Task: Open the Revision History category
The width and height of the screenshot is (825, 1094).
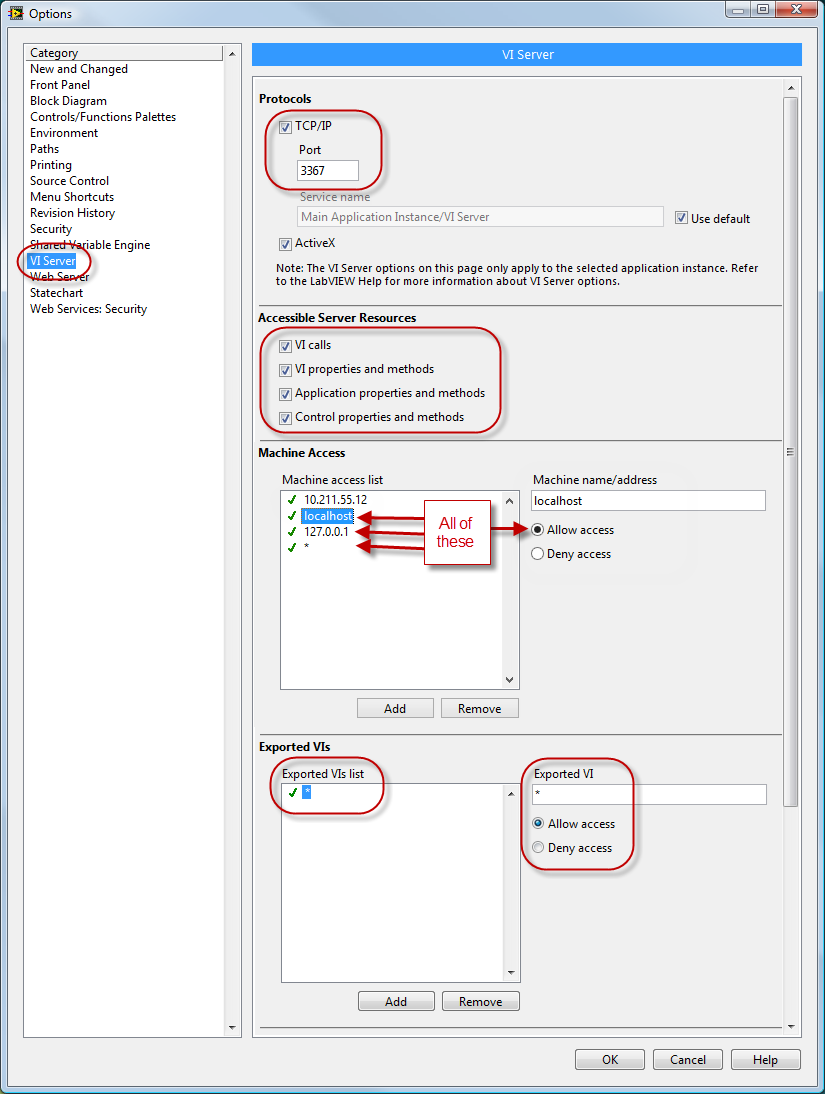Action: [73, 213]
